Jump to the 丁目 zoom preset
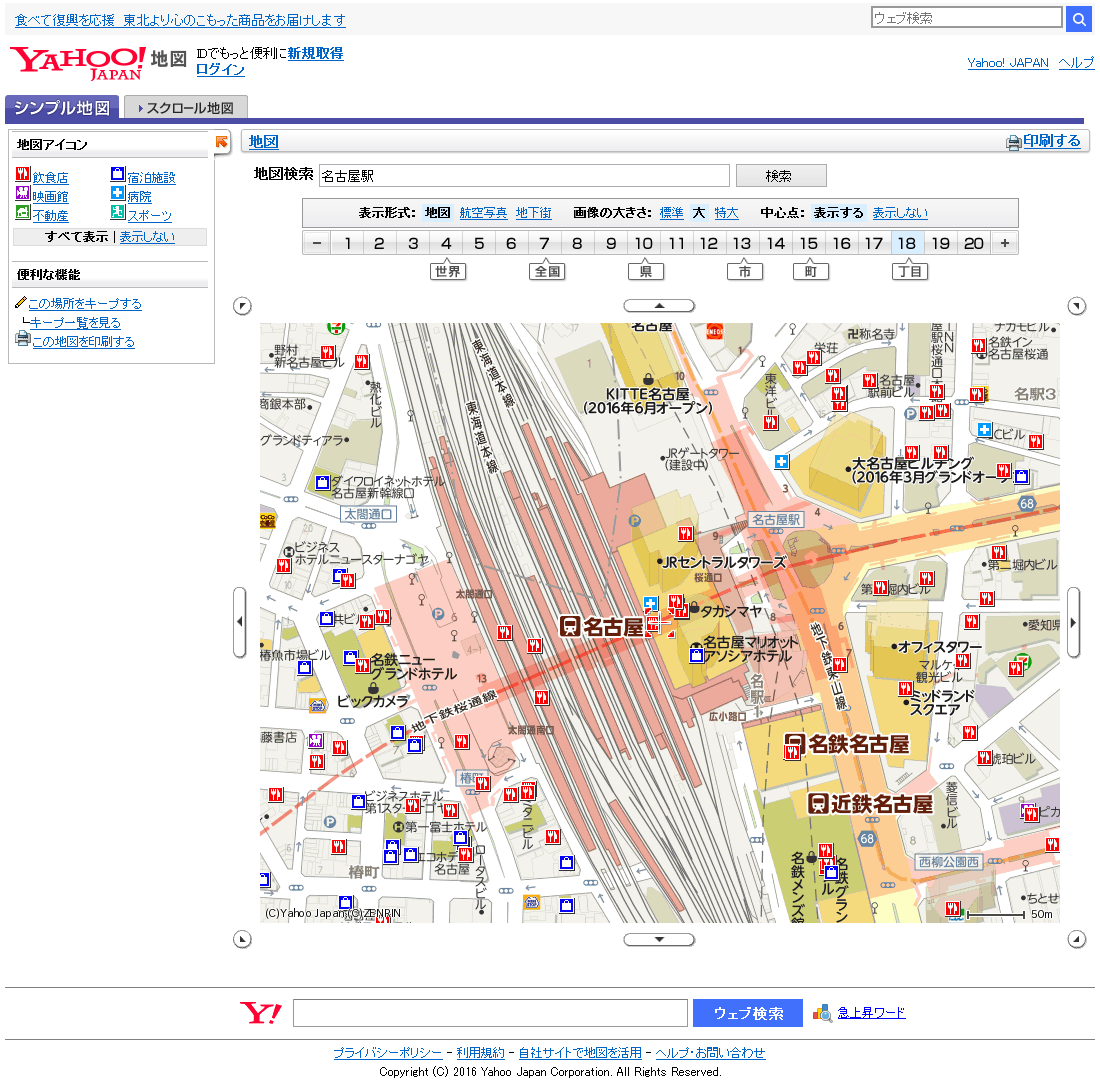The width and height of the screenshot is (1100, 1084). point(910,271)
